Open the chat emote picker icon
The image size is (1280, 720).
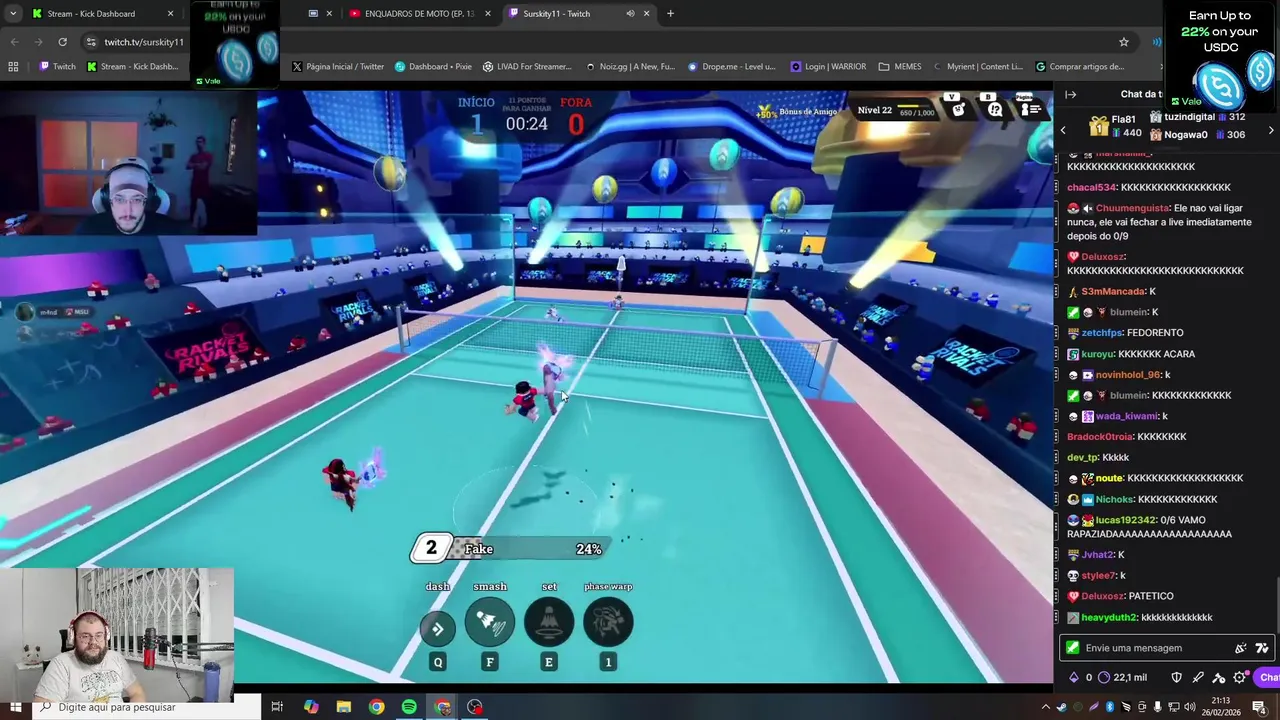point(1261,648)
